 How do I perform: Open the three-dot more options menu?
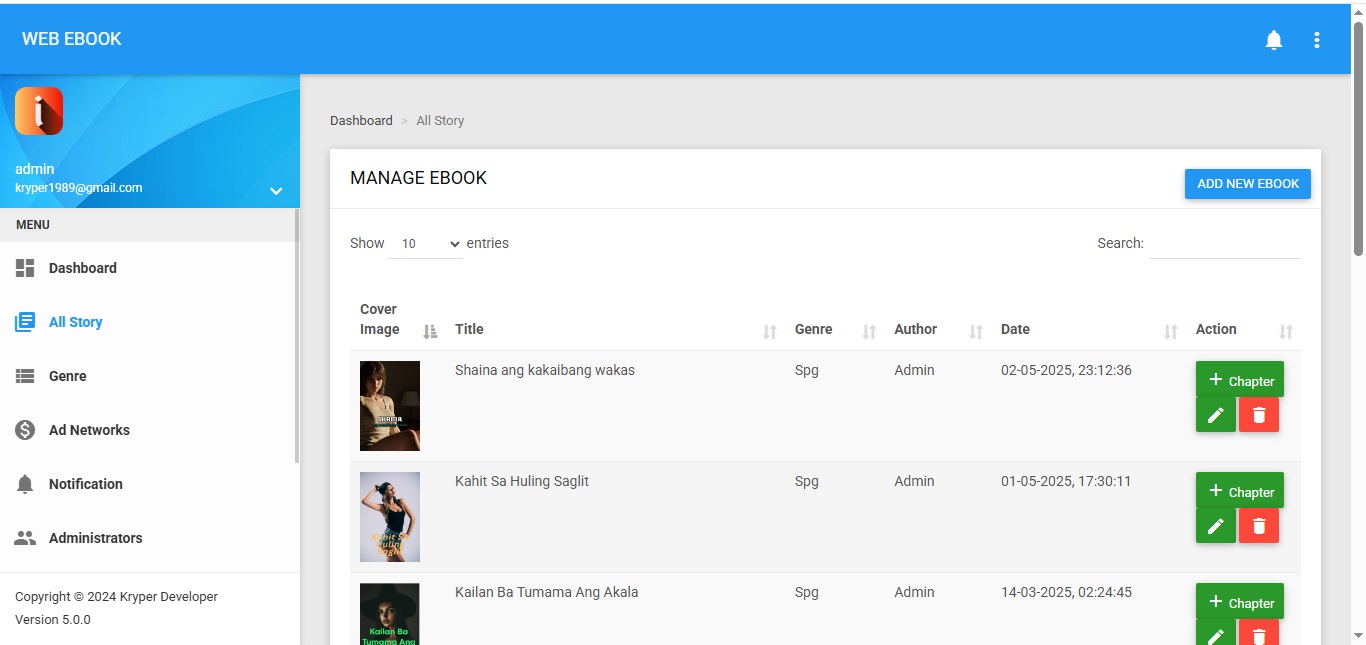pyautogui.click(x=1316, y=40)
